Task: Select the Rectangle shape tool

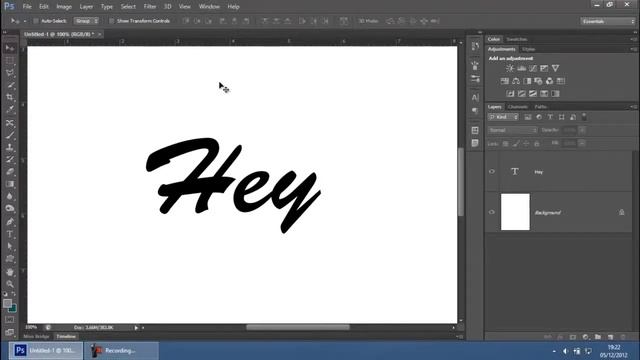Action: (x=10, y=259)
